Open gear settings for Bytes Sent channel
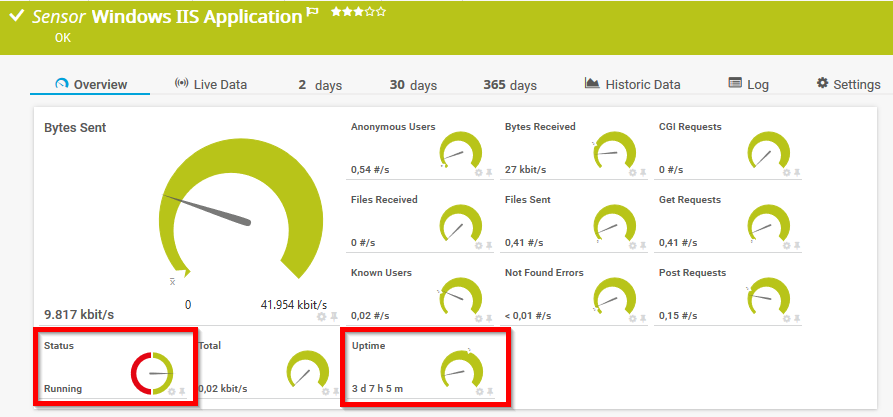893x417 pixels. pos(321,317)
